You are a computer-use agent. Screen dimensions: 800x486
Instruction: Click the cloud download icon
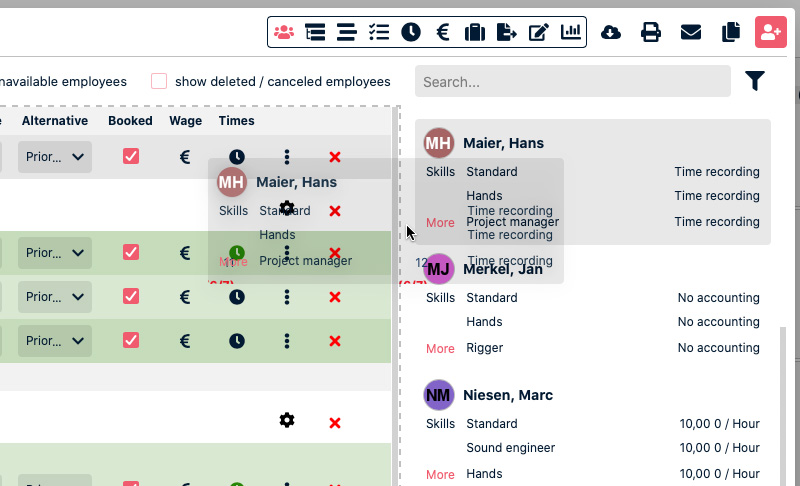pos(611,32)
